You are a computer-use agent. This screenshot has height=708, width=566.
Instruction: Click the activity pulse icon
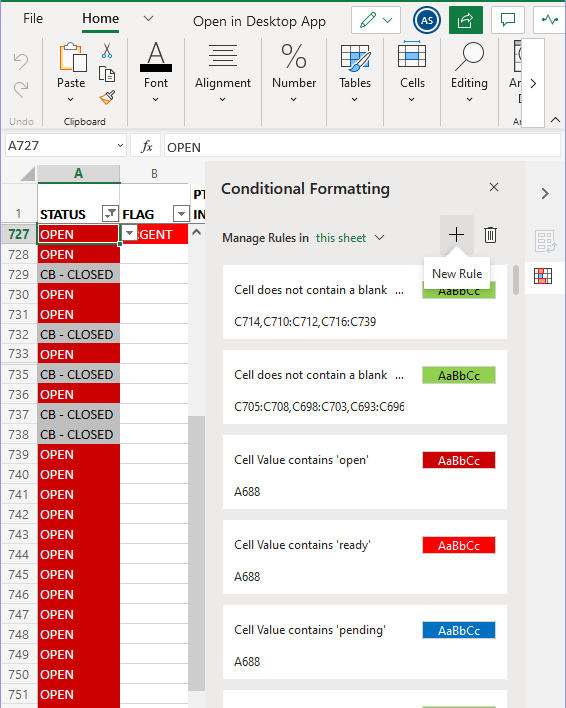[x=550, y=20]
